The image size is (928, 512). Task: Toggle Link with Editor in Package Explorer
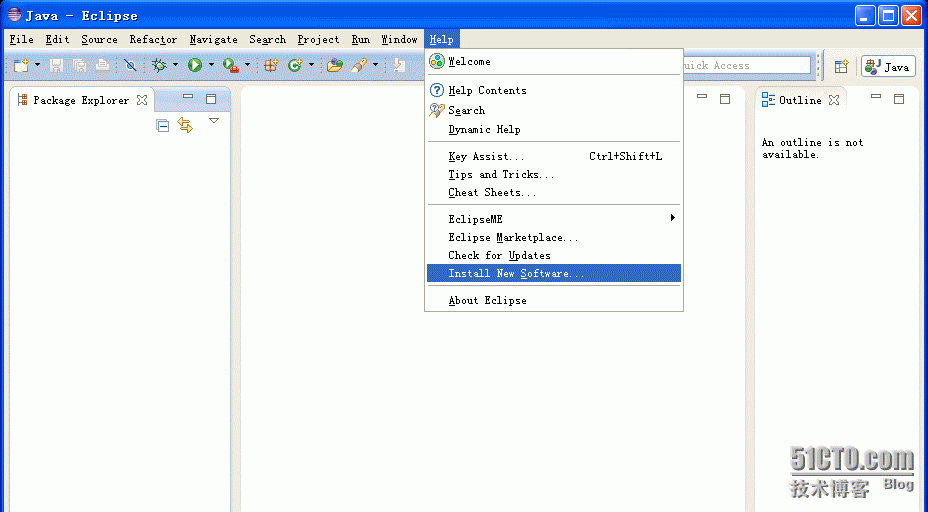[185, 125]
